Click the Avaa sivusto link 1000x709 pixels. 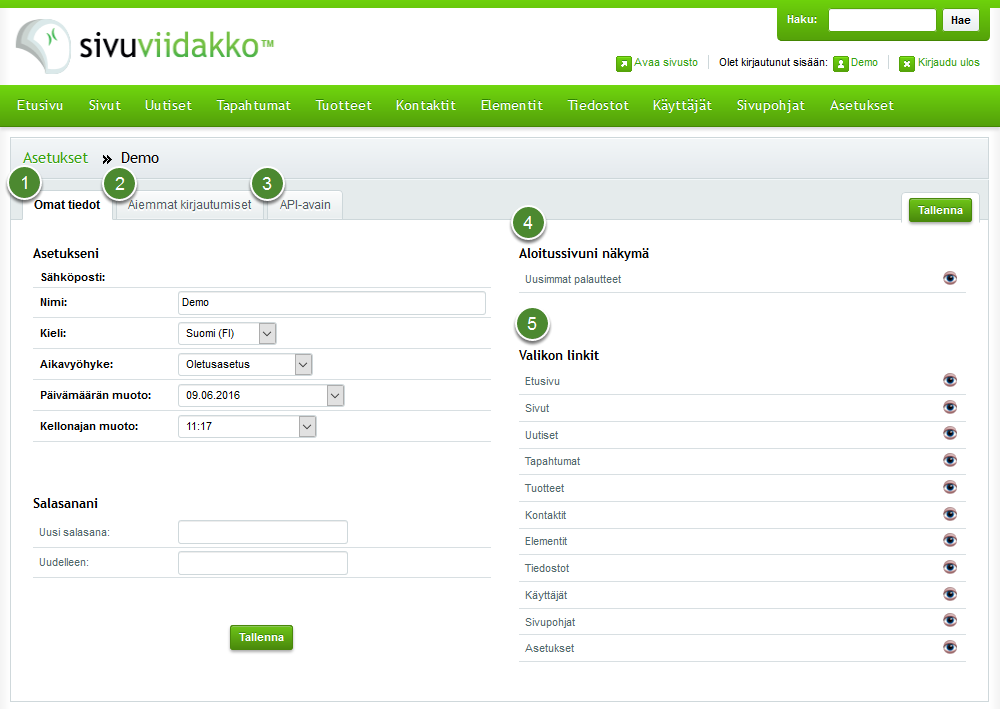(666, 62)
